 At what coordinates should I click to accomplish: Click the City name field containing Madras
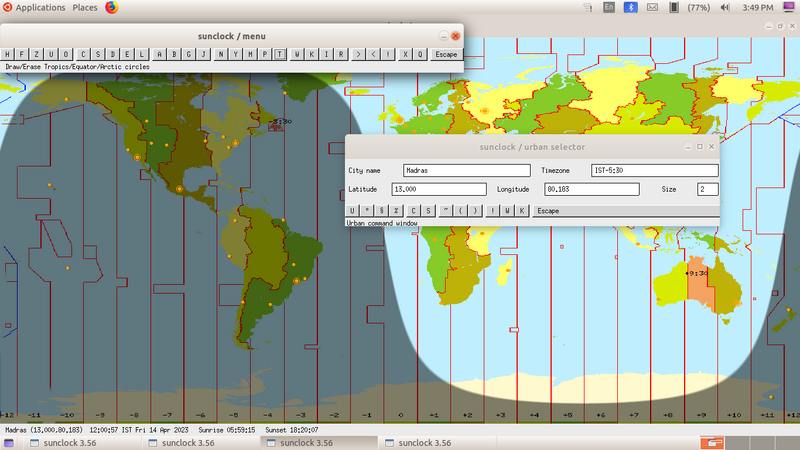466,171
